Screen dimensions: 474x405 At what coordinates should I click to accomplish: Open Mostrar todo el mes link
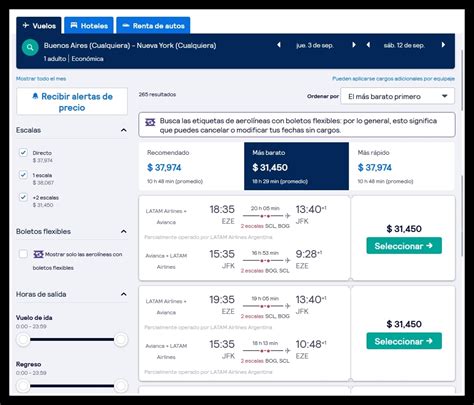tap(41, 79)
